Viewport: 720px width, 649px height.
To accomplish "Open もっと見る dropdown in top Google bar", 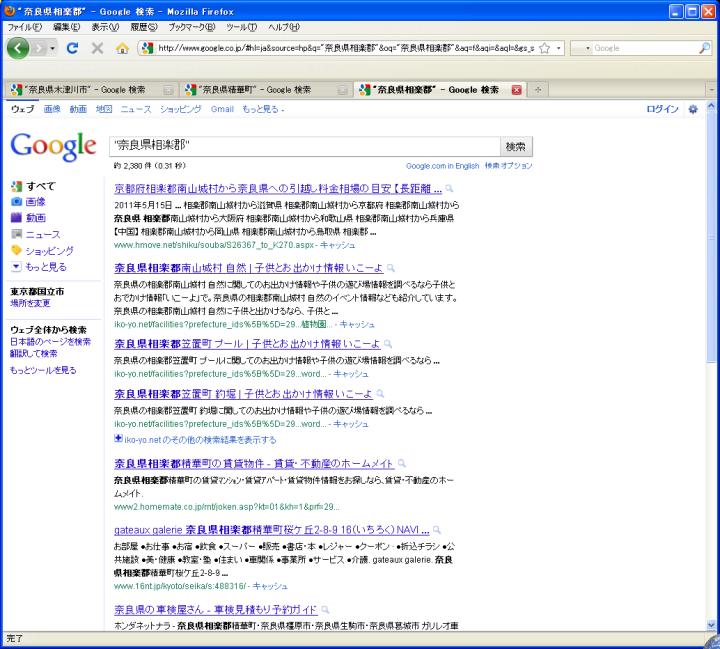I will [261, 109].
